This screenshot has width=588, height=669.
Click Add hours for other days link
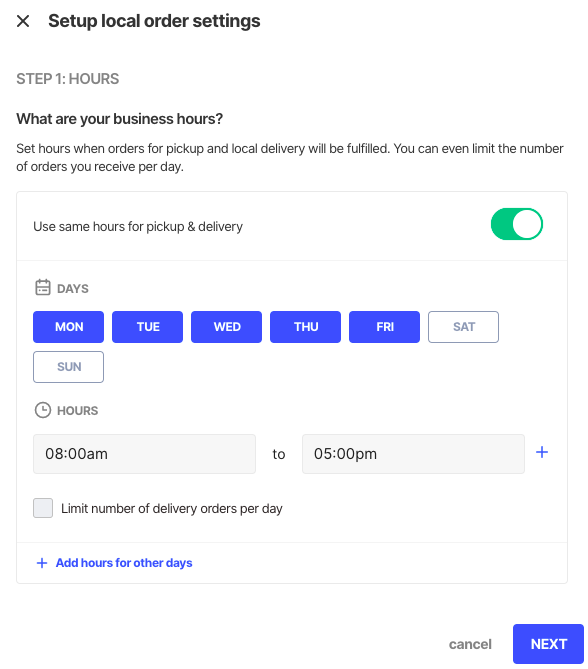pos(124,563)
